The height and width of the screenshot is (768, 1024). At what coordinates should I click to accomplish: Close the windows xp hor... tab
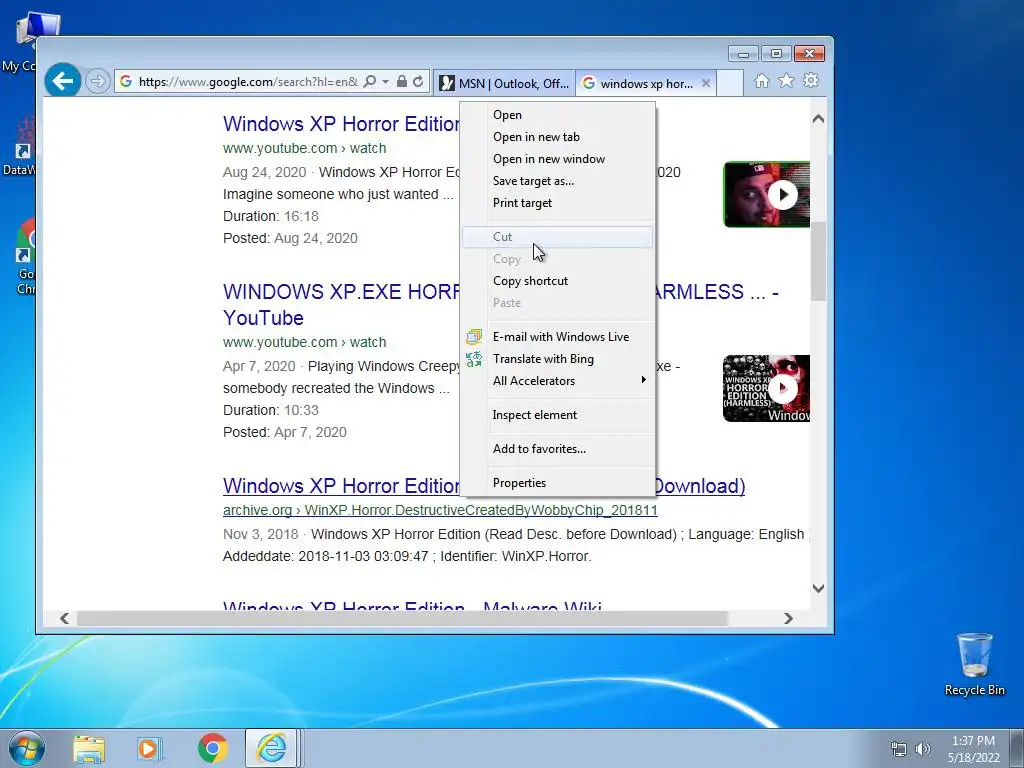point(706,83)
